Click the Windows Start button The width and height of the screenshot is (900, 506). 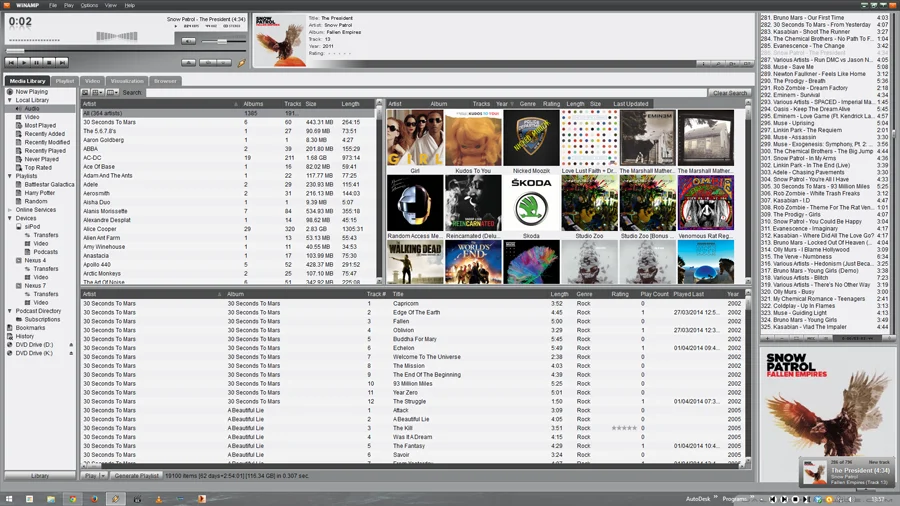(9, 499)
